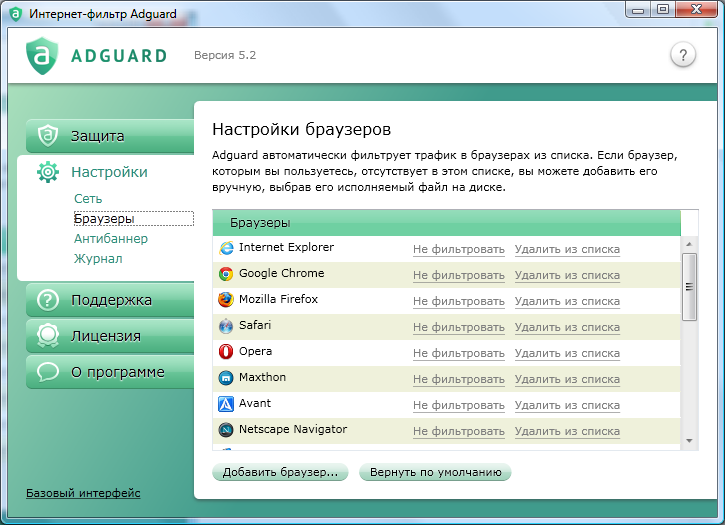Image resolution: width=725 pixels, height=525 pixels.
Task: Select the Internet Explorer row name
Action: point(286,247)
